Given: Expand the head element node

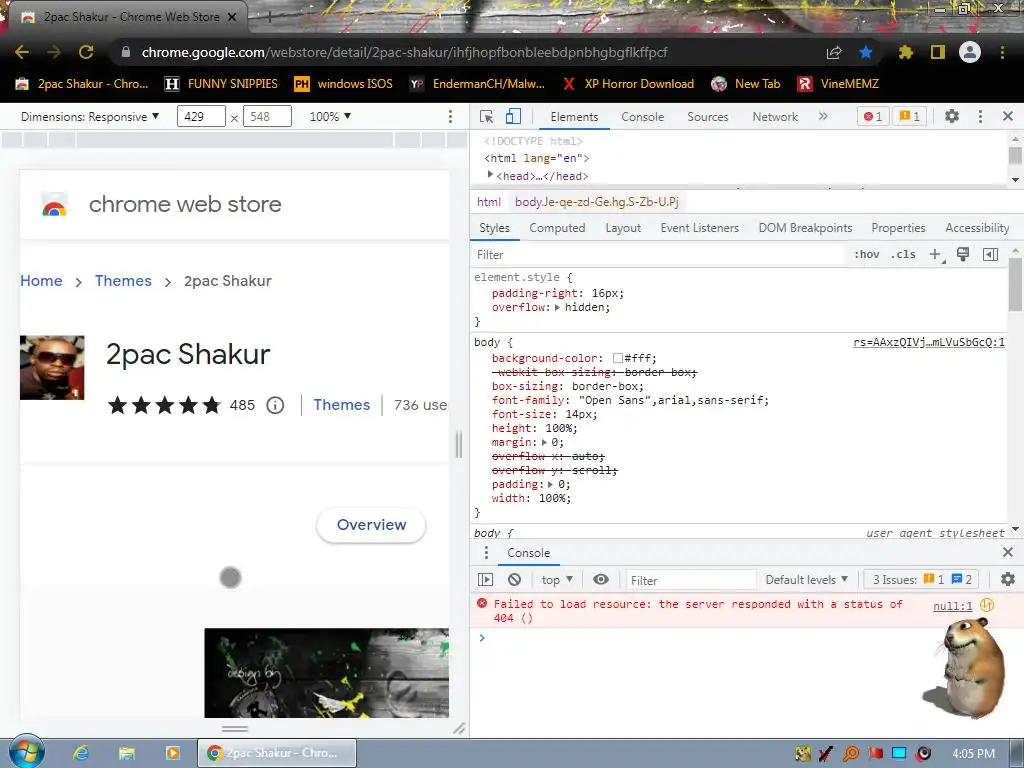Looking at the screenshot, I should (490, 174).
